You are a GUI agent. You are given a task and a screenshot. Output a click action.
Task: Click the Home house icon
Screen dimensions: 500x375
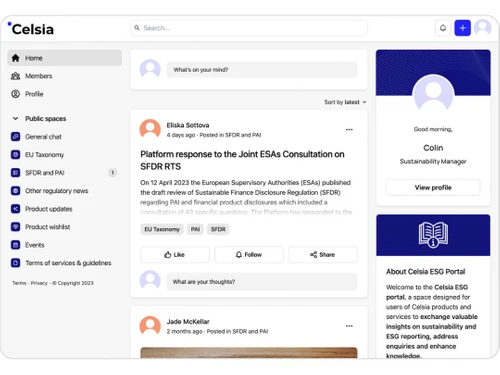tap(15, 58)
